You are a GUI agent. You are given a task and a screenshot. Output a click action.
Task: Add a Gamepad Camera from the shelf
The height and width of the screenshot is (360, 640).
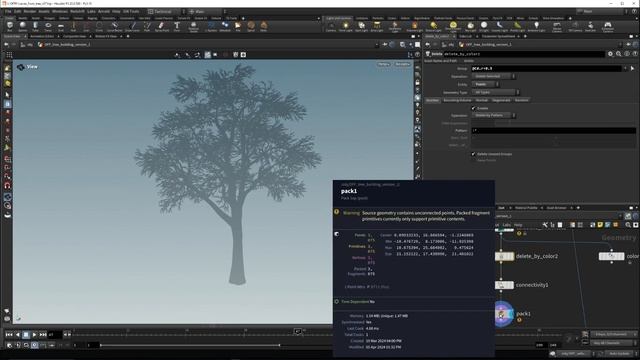[607, 27]
